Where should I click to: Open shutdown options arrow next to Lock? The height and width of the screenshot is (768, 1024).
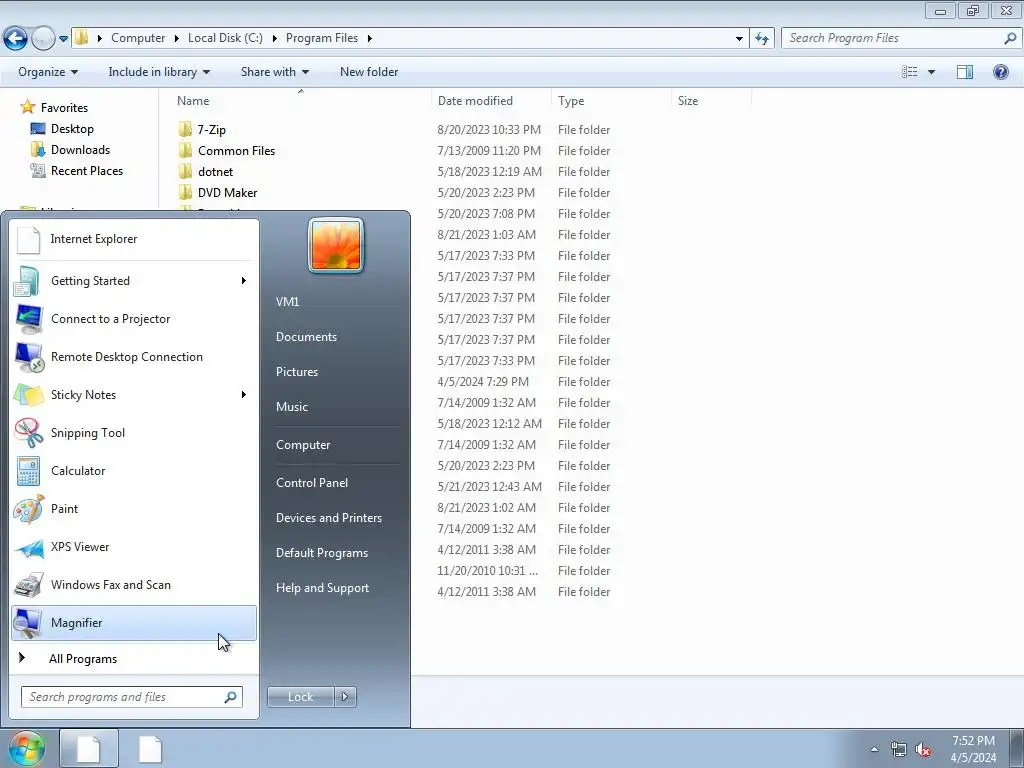[345, 697]
